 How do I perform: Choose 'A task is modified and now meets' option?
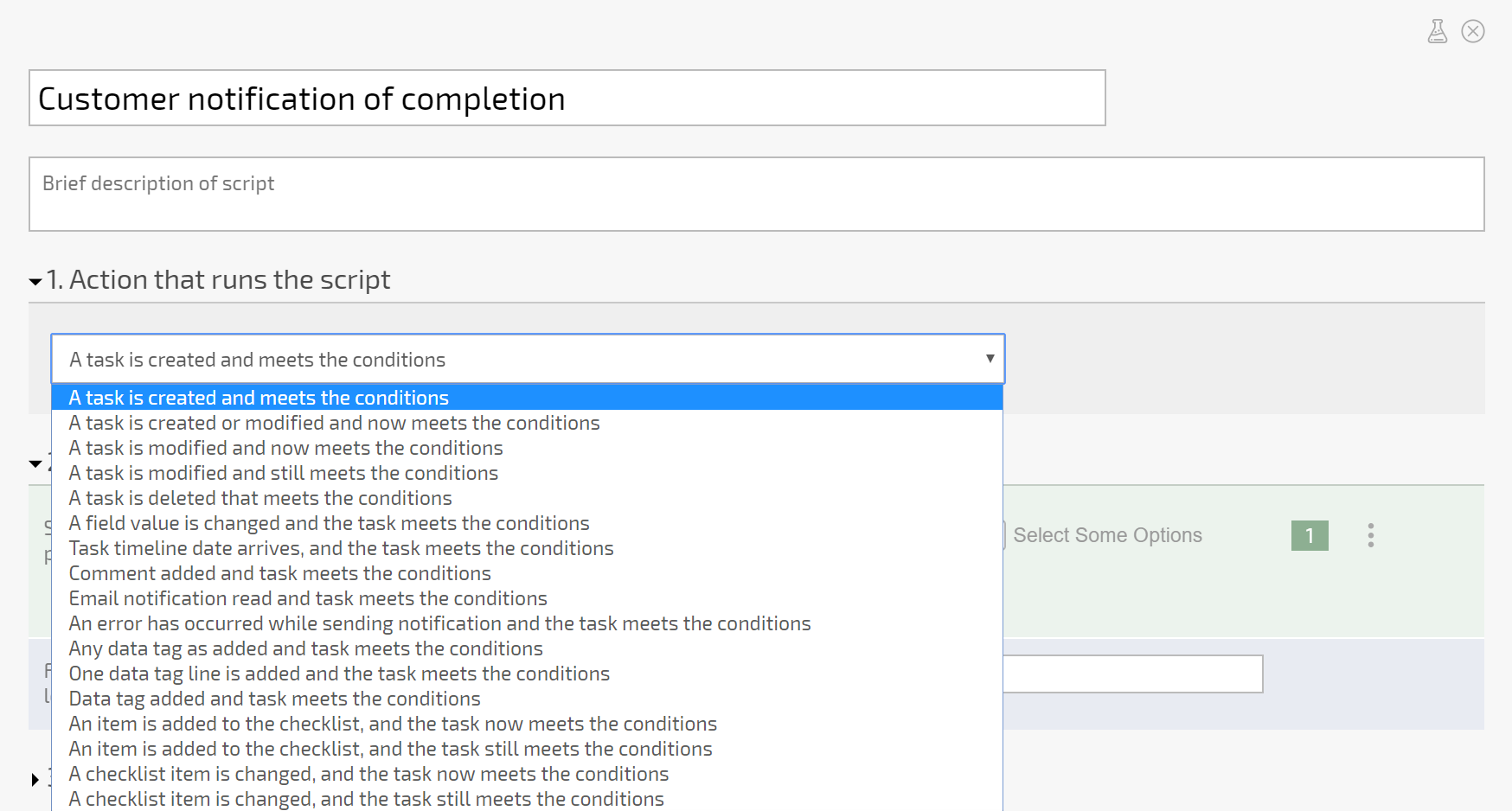pyautogui.click(x=285, y=448)
